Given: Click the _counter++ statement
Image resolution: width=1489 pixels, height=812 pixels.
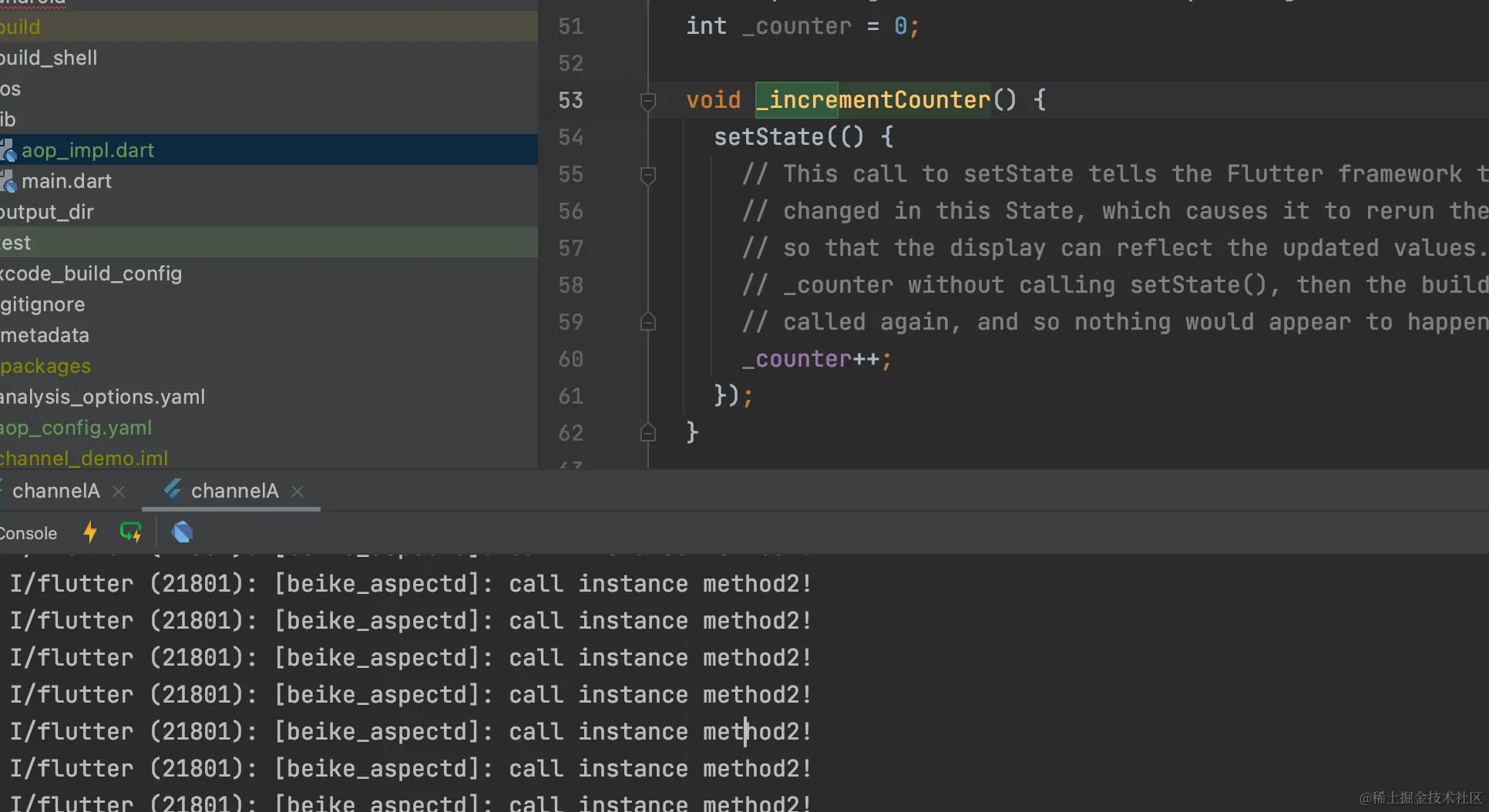Looking at the screenshot, I should pos(817,359).
